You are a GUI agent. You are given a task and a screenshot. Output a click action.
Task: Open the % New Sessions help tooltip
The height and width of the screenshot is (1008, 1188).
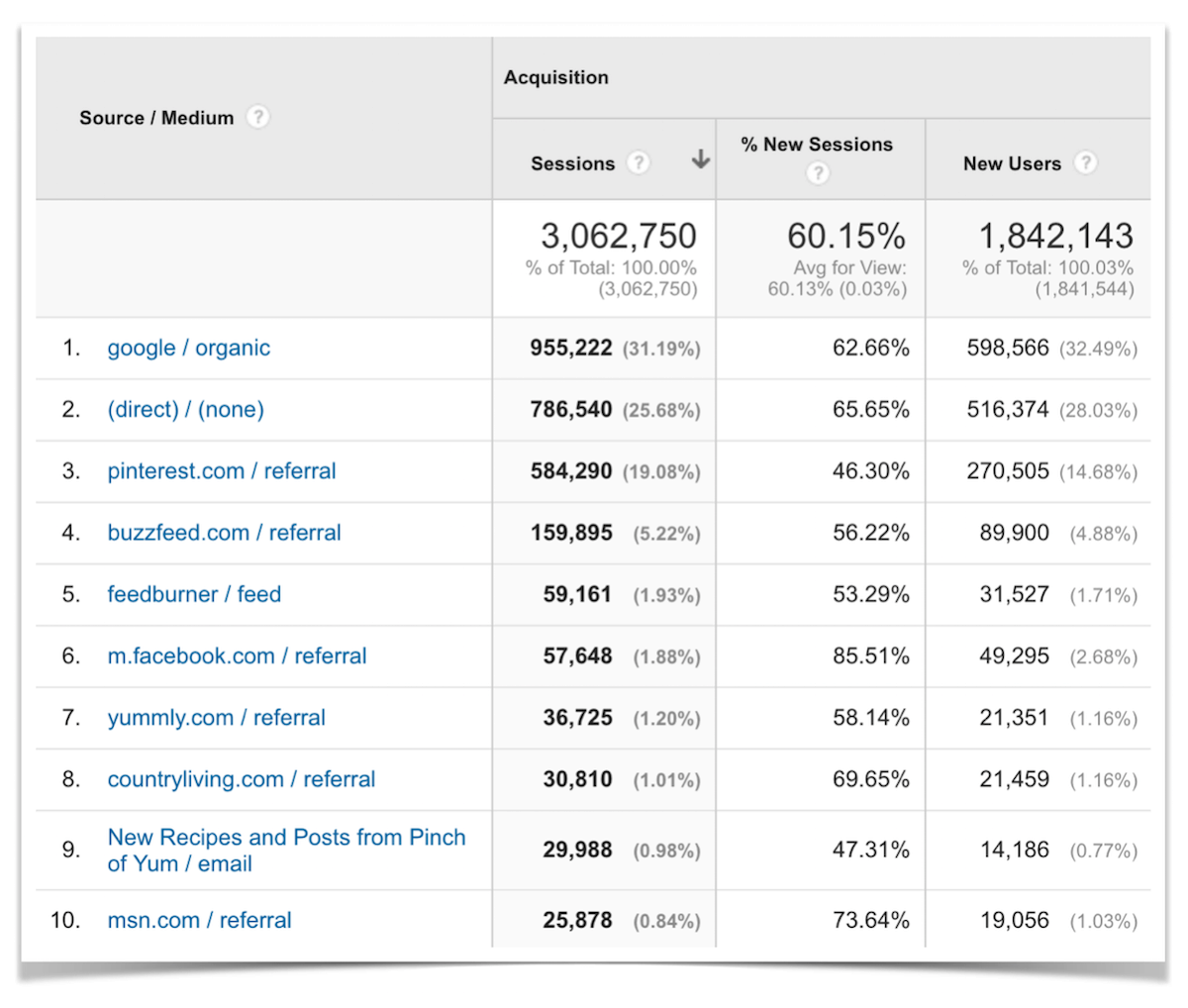(818, 173)
